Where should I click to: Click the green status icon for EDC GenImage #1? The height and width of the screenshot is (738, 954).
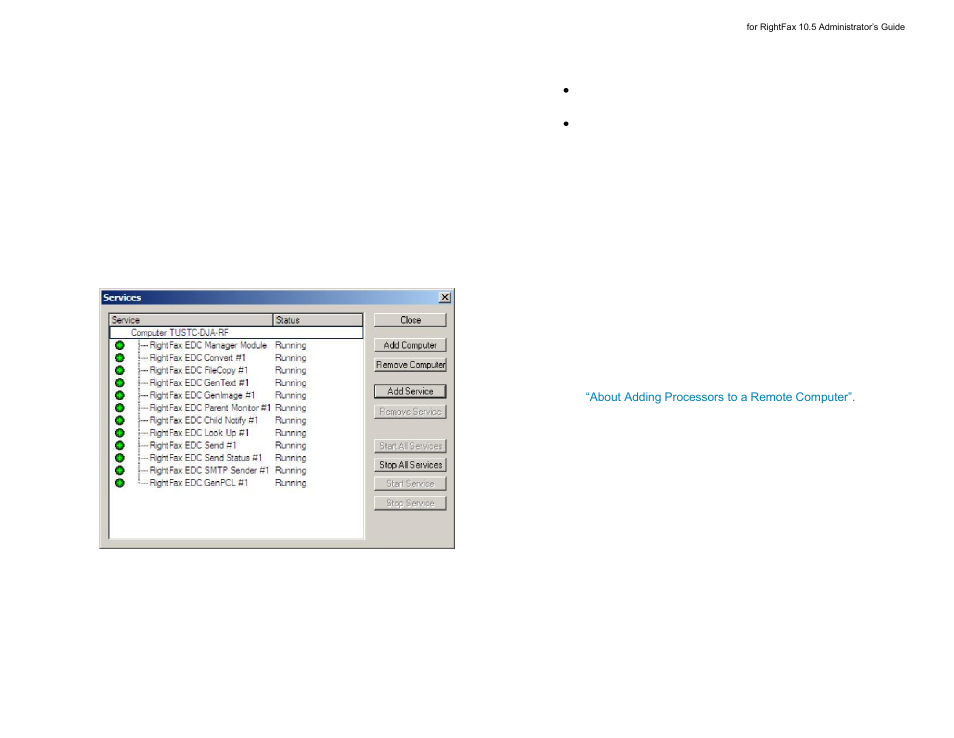coord(120,395)
